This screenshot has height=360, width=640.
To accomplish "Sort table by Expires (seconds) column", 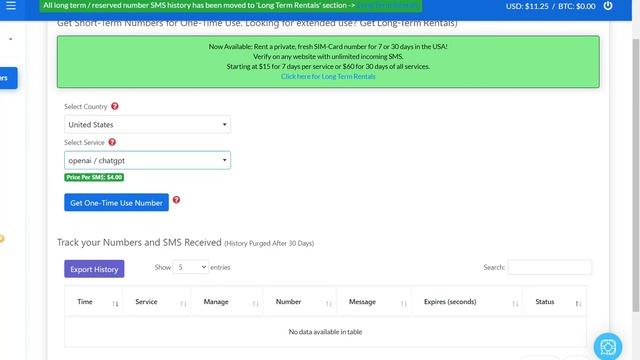I will click(x=467, y=302).
